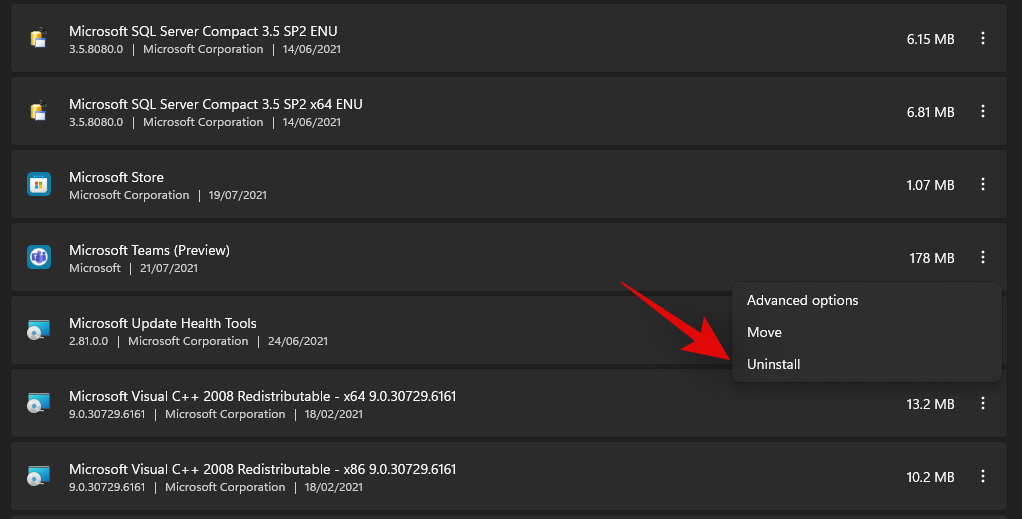Screen dimensions: 1022x519
Task: Click the 21/07/2021 install date of Teams
Action: click(x=169, y=268)
